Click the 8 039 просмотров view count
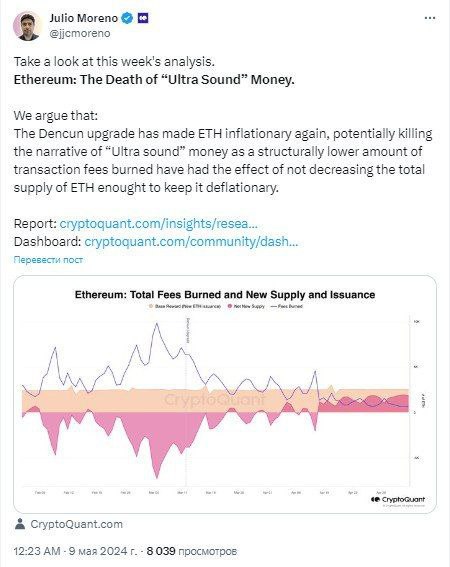Viewport: 450px width, 567px height. 192,551
